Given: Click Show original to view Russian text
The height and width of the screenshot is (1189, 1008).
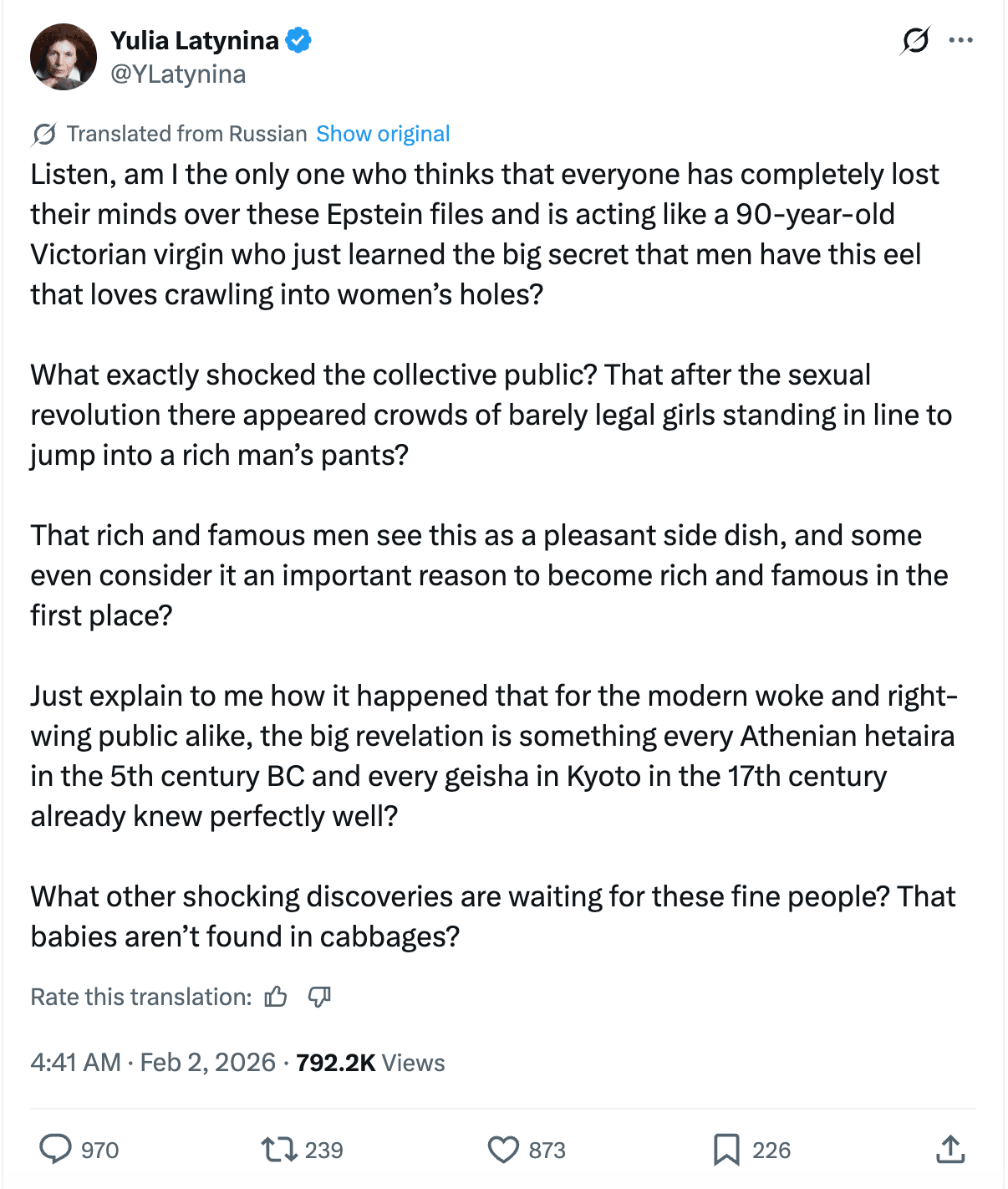Looking at the screenshot, I should tap(383, 133).
